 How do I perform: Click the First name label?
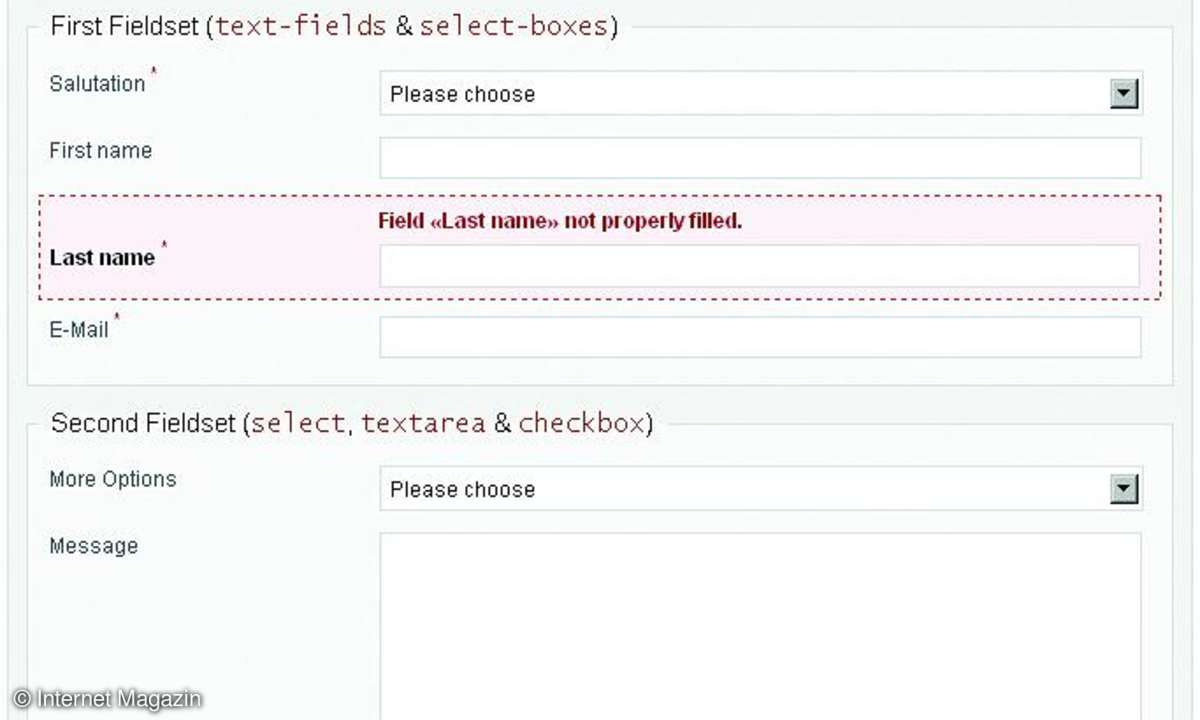[x=101, y=151]
